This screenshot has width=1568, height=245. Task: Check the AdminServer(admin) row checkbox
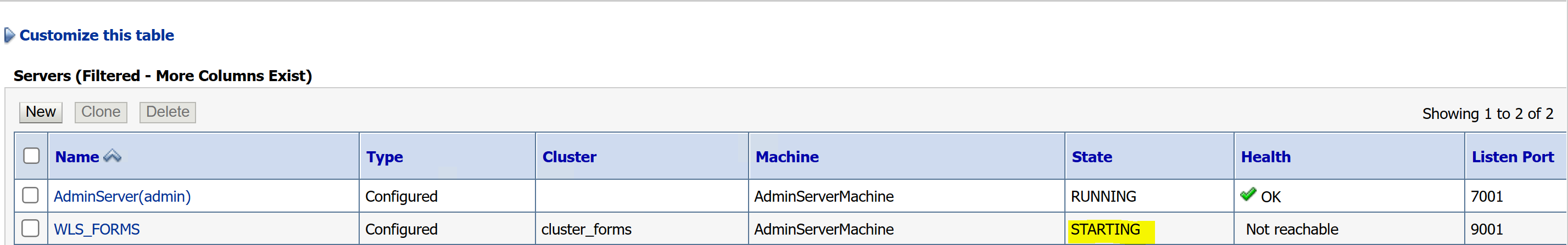click(30, 196)
